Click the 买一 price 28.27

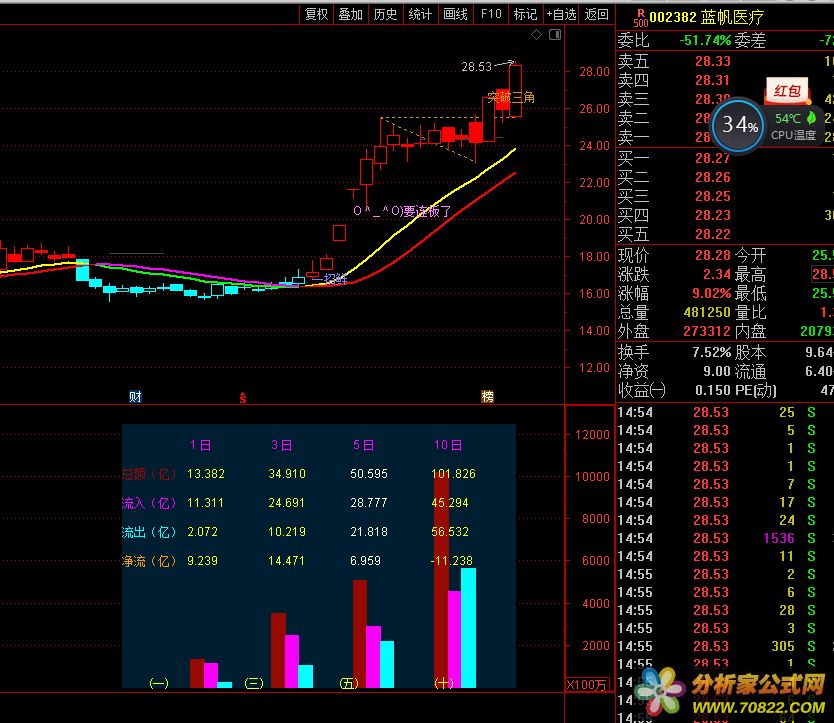[713, 158]
